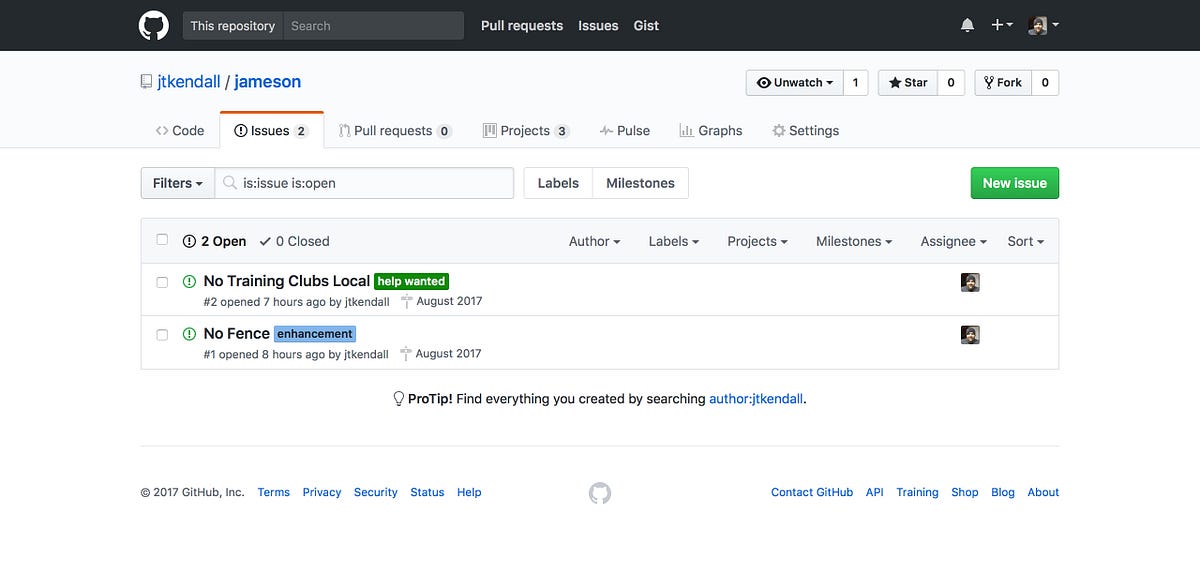Click the plus create-new icon
Screen dimensions: 1200x563
(1001, 26)
